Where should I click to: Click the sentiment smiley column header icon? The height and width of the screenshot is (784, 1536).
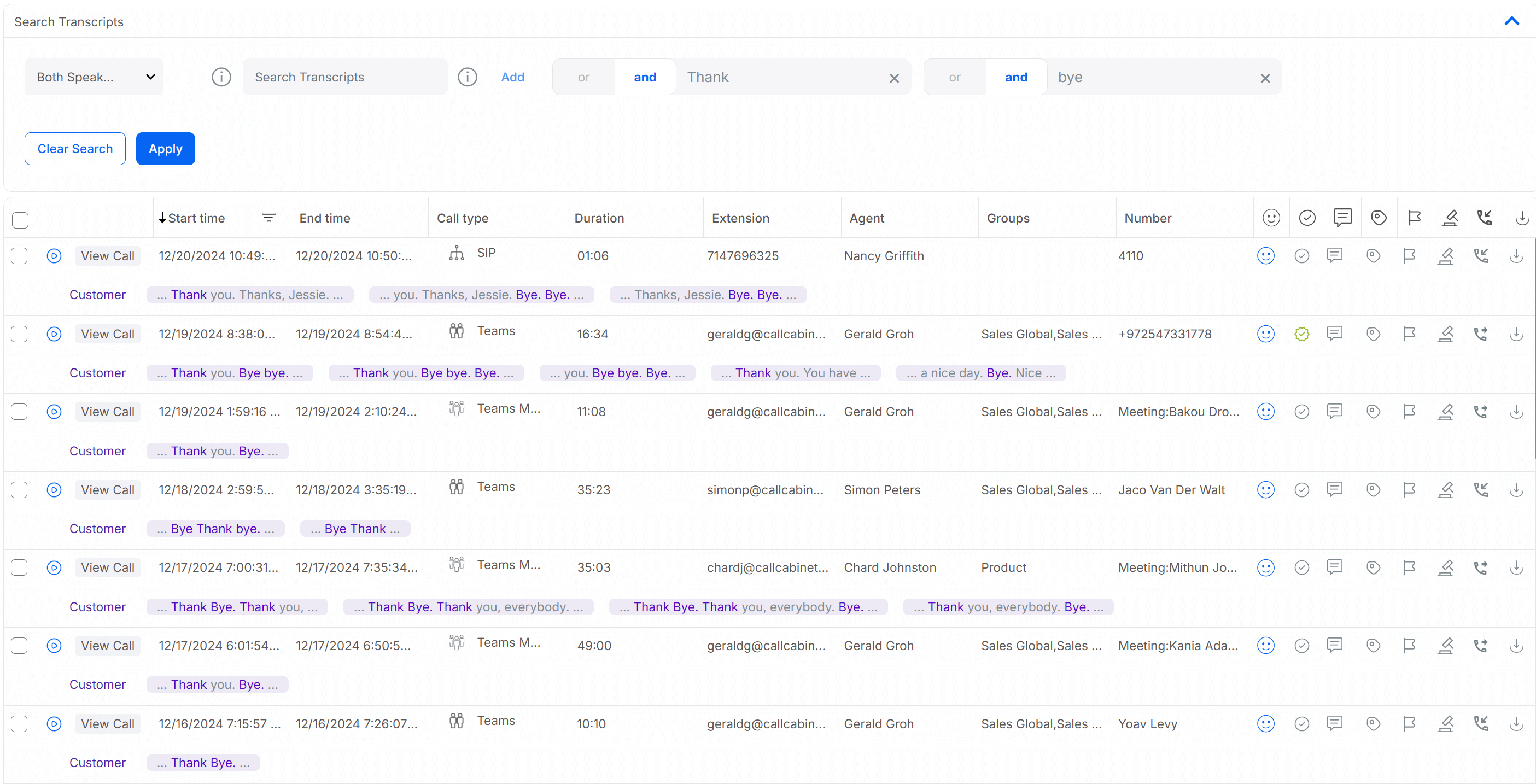[1271, 218]
